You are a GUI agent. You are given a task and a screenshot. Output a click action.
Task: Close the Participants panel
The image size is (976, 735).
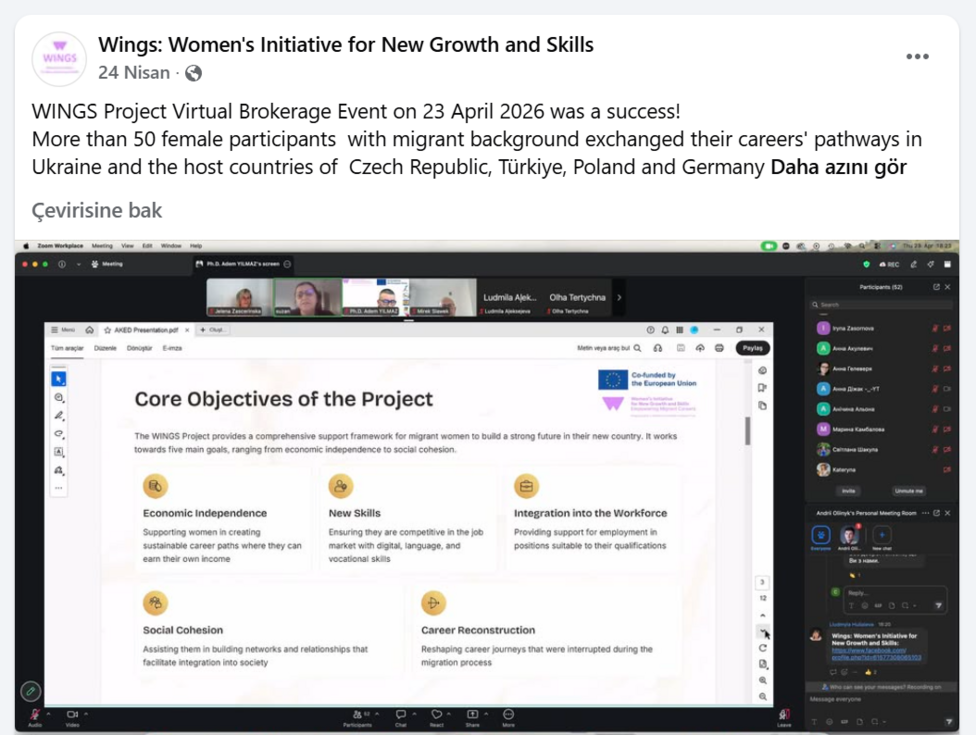click(x=947, y=287)
